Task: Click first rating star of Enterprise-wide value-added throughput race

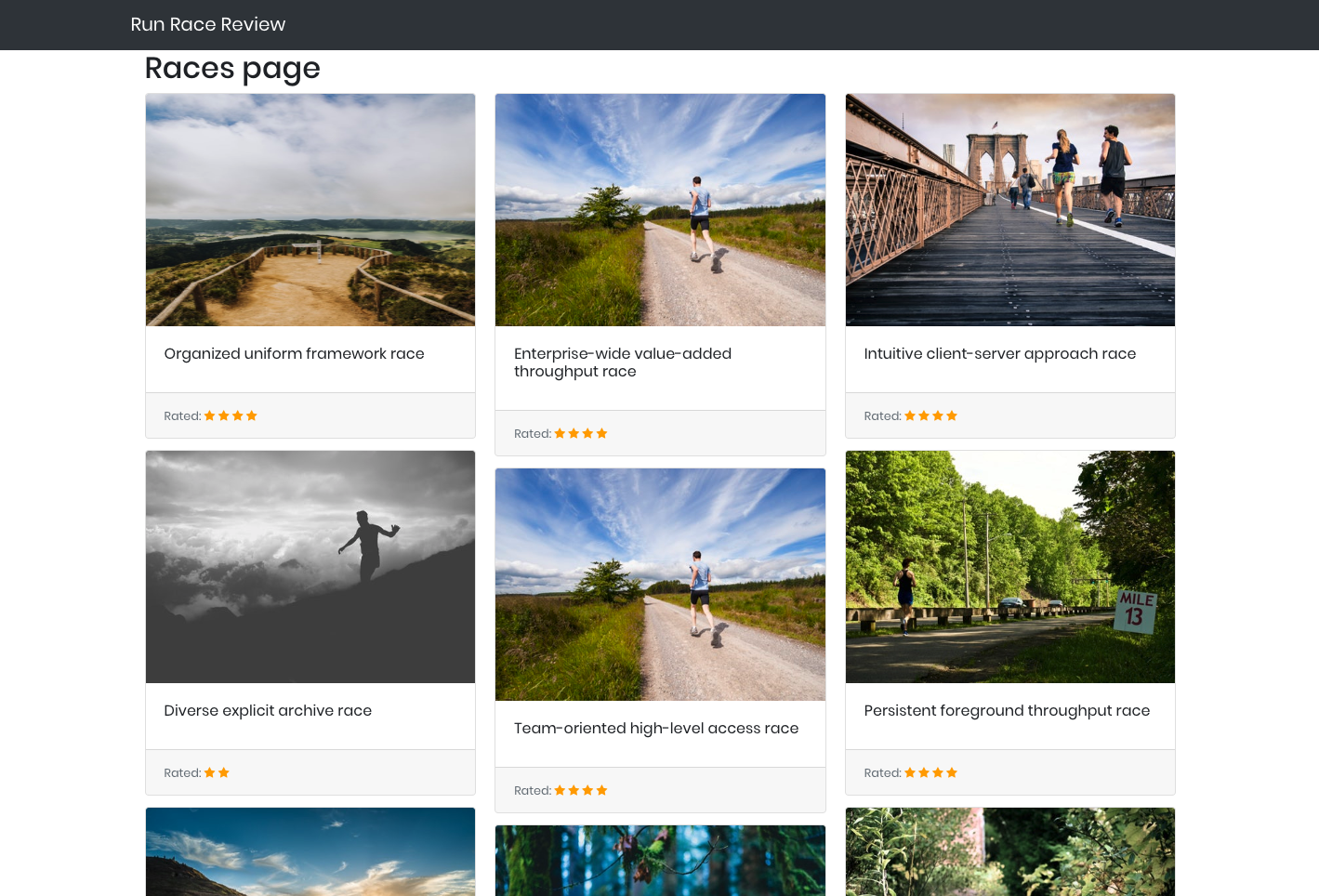Action: click(x=560, y=433)
